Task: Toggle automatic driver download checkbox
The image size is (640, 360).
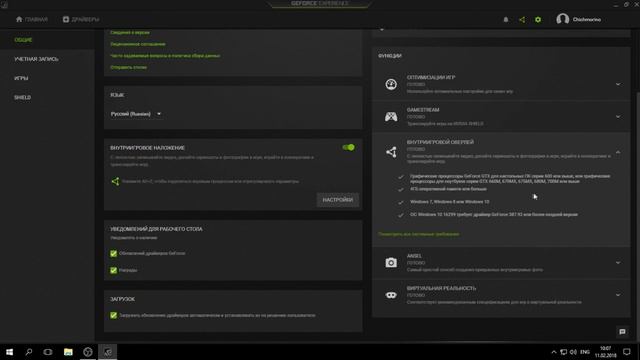Action: [x=113, y=316]
